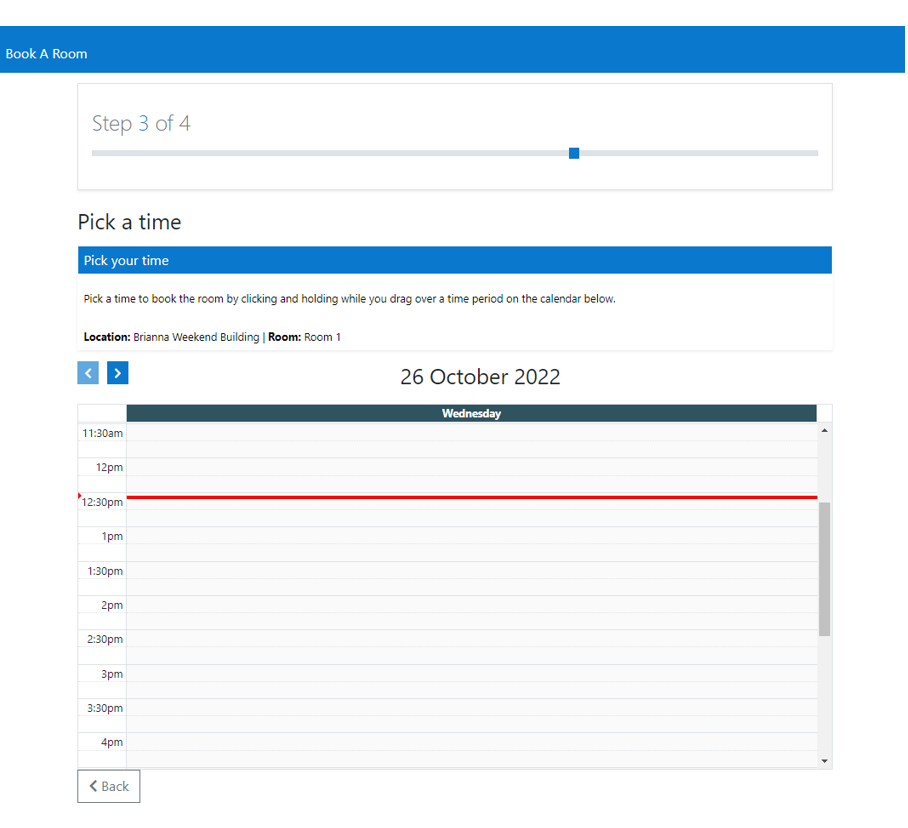Click the calendar scrollbar up arrow
This screenshot has width=908, height=828.
point(824,431)
